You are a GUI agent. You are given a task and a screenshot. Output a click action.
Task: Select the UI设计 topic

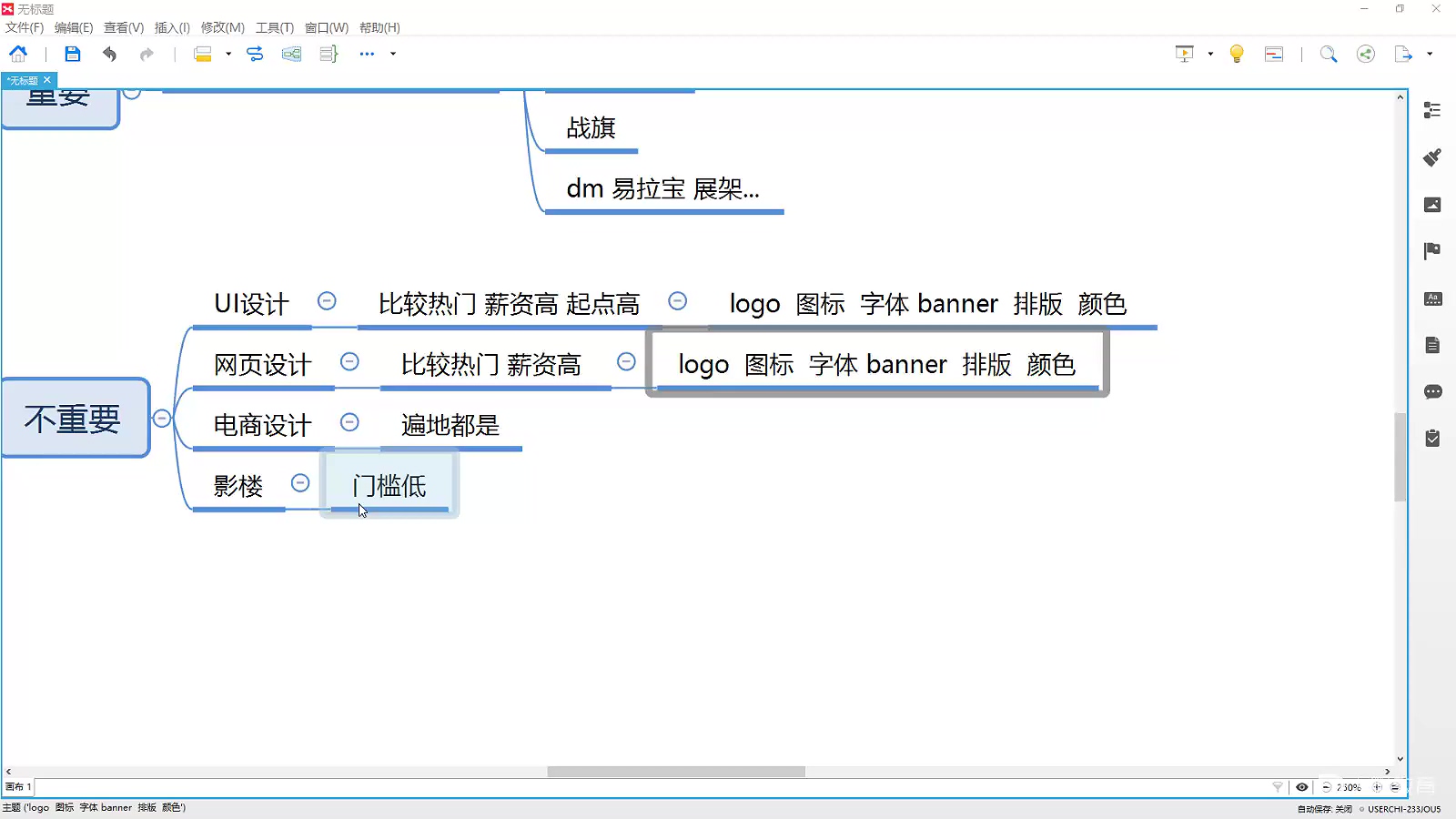[x=252, y=304]
